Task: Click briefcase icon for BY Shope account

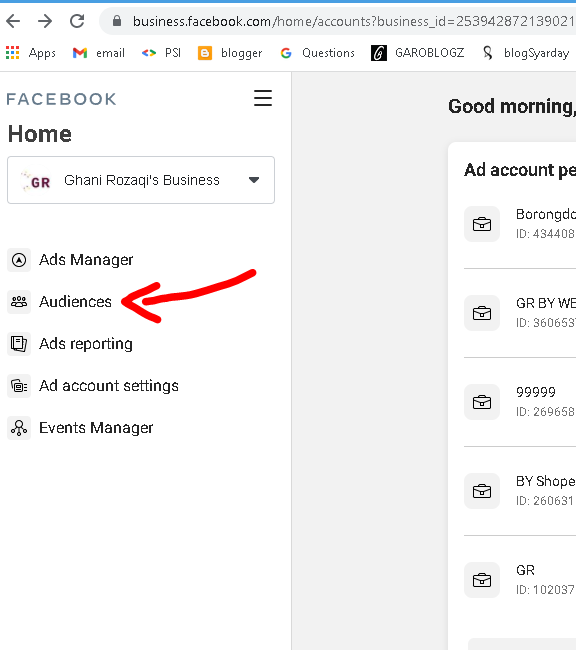Action: coord(482,491)
